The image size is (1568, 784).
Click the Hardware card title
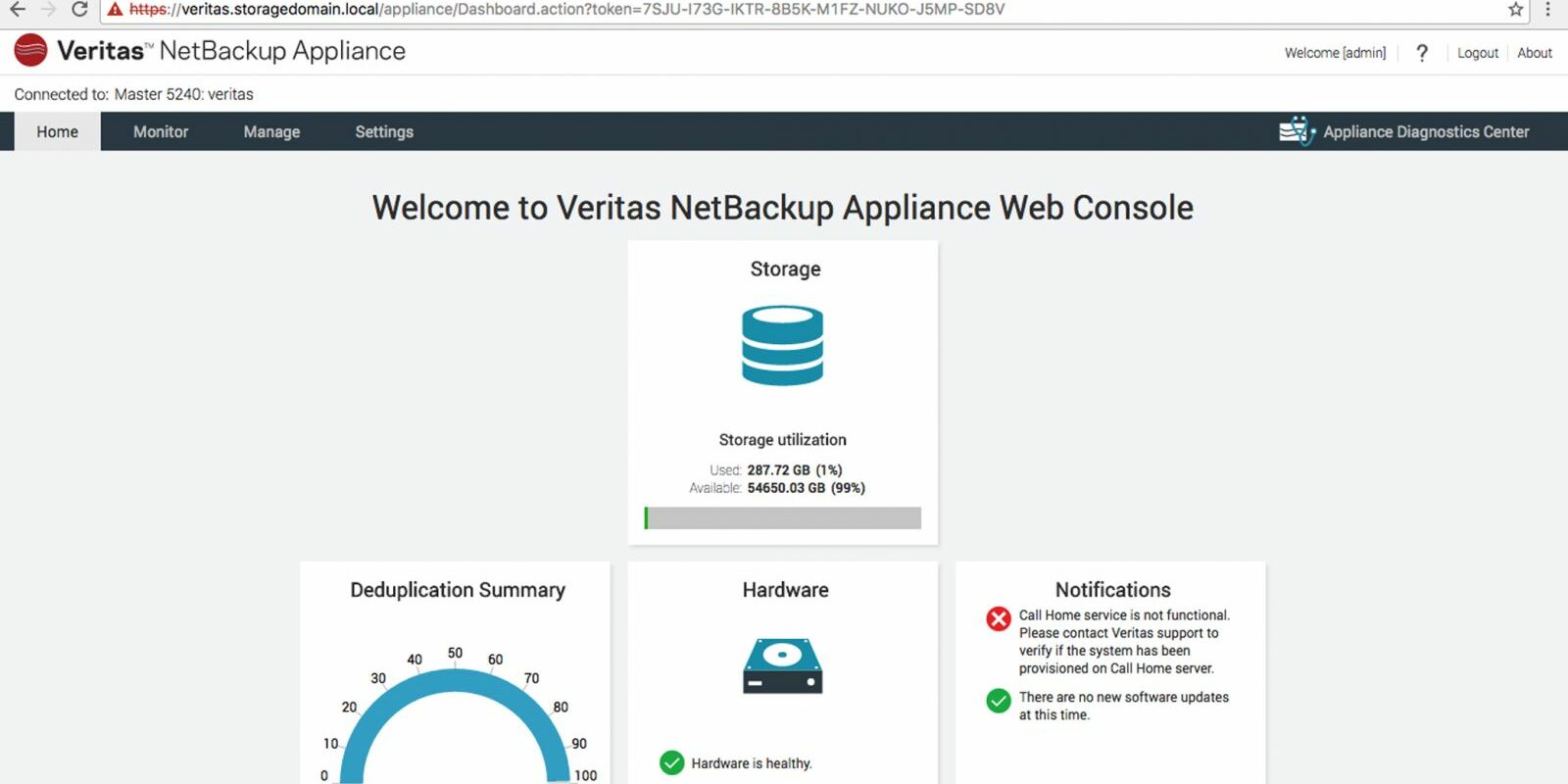coord(785,590)
